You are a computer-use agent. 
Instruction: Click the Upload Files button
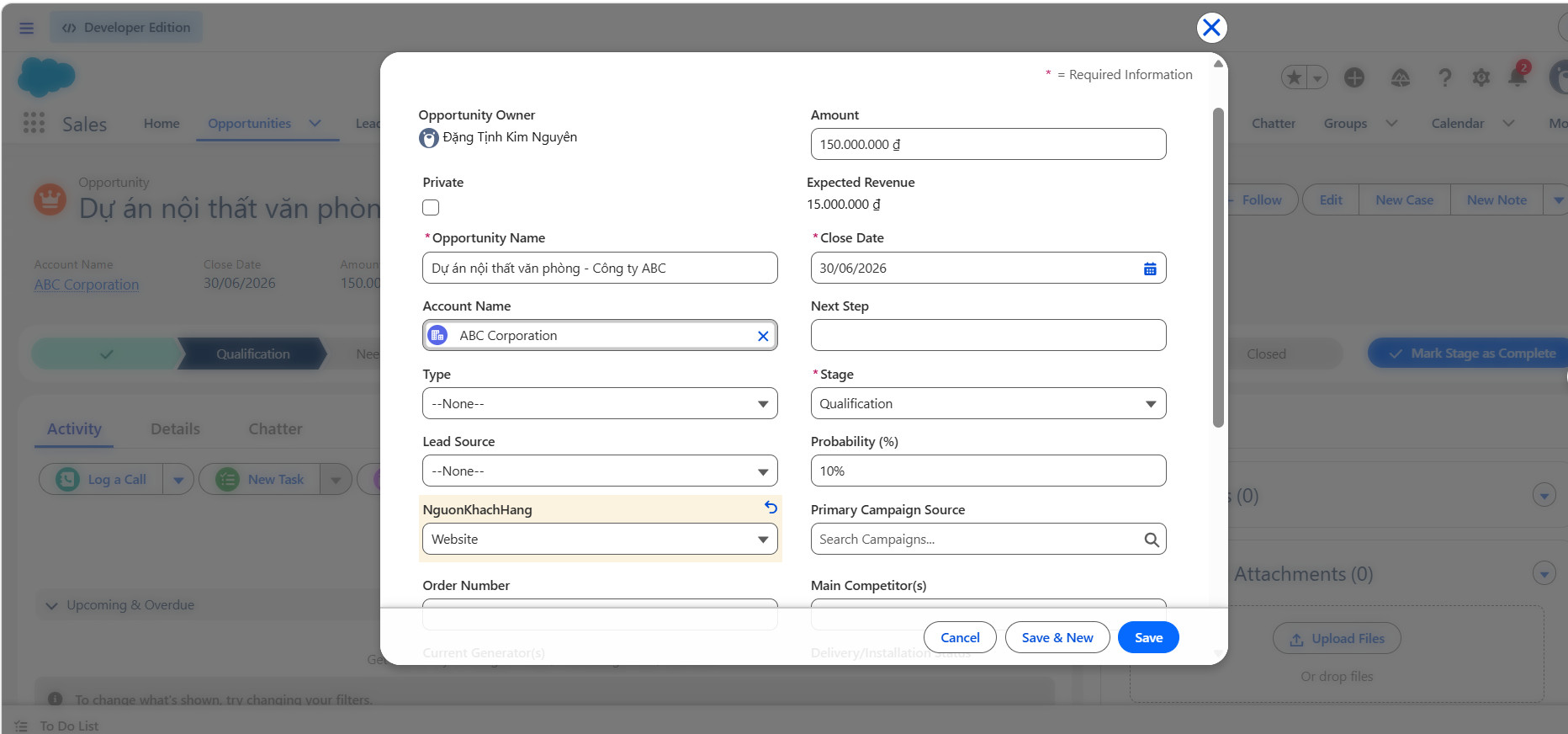point(1337,639)
